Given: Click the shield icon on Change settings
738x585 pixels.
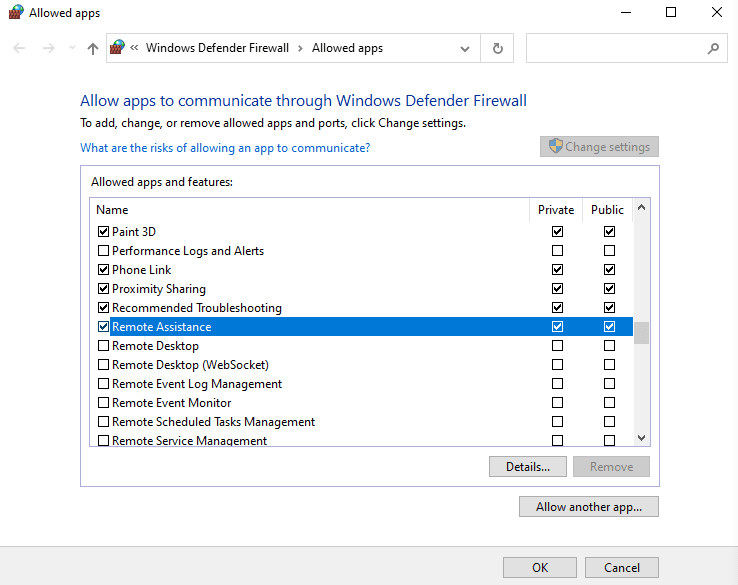Looking at the screenshot, I should pyautogui.click(x=555, y=146).
